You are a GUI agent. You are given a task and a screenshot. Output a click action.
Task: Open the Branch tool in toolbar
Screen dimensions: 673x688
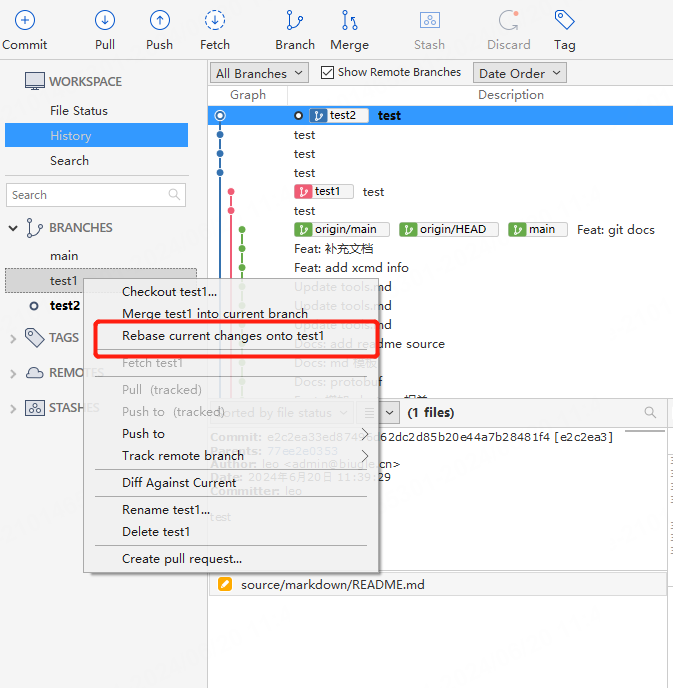click(295, 20)
